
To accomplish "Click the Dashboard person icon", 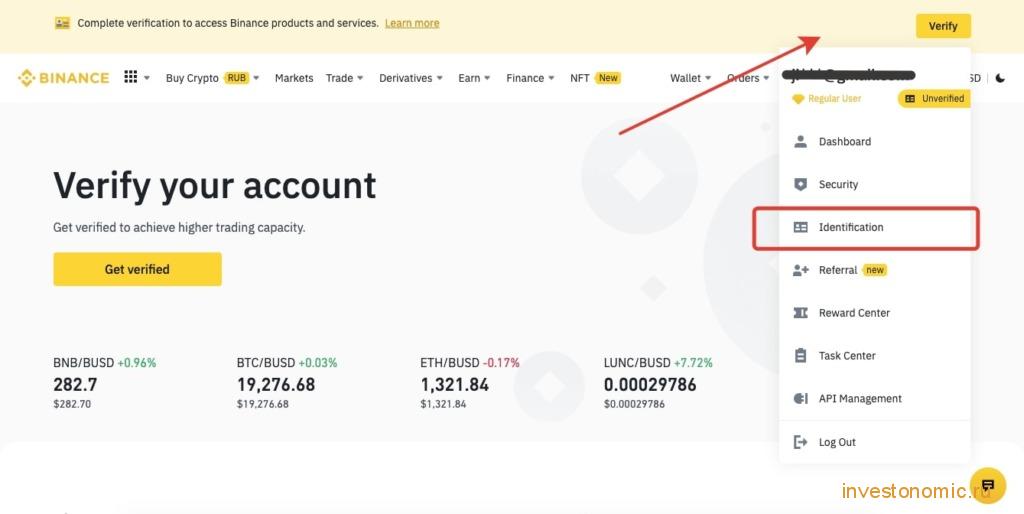I will [800, 141].
